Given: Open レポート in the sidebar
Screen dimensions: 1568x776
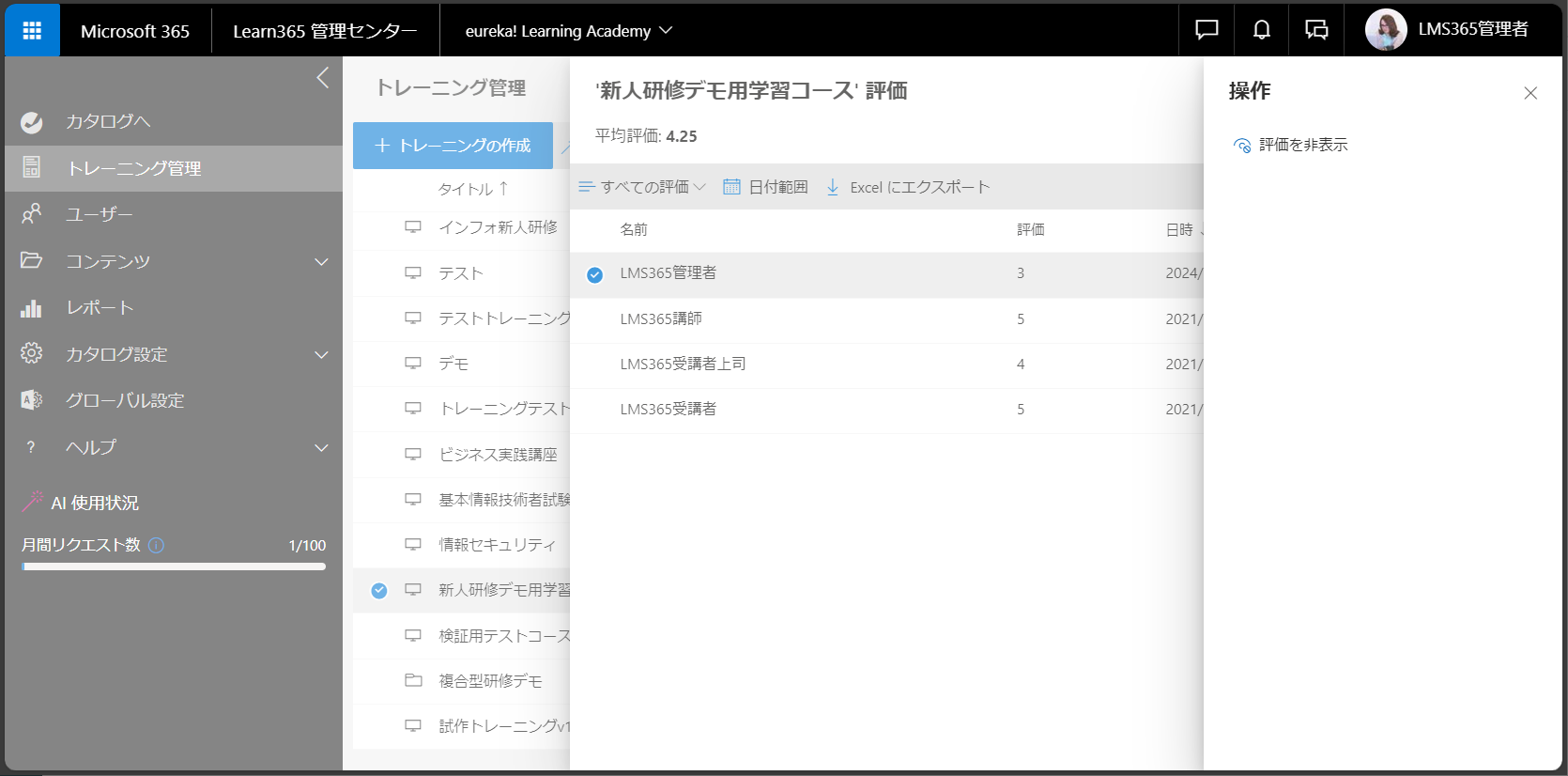Looking at the screenshot, I should [x=174, y=307].
